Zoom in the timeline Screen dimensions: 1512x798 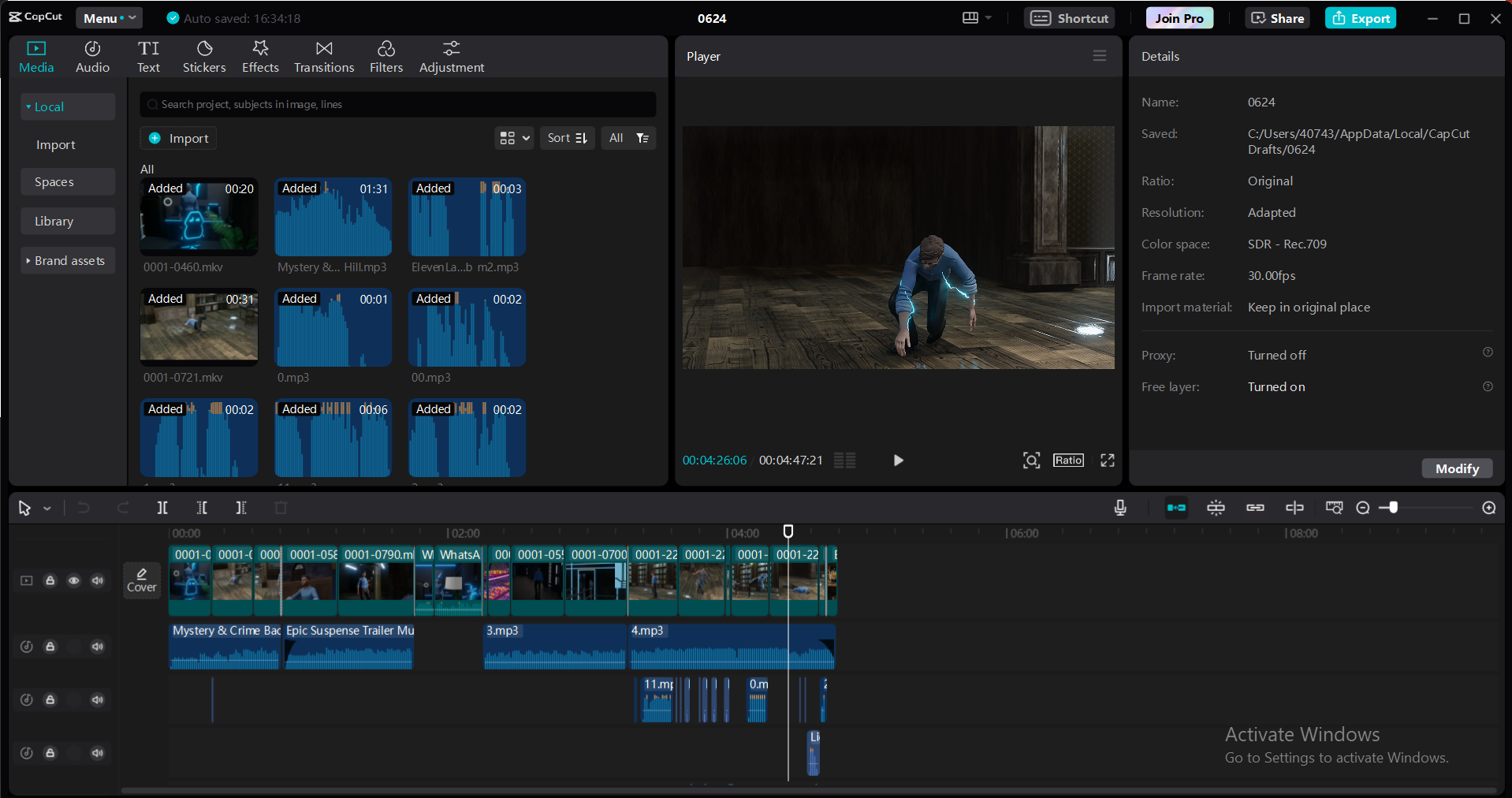pyautogui.click(x=1489, y=508)
